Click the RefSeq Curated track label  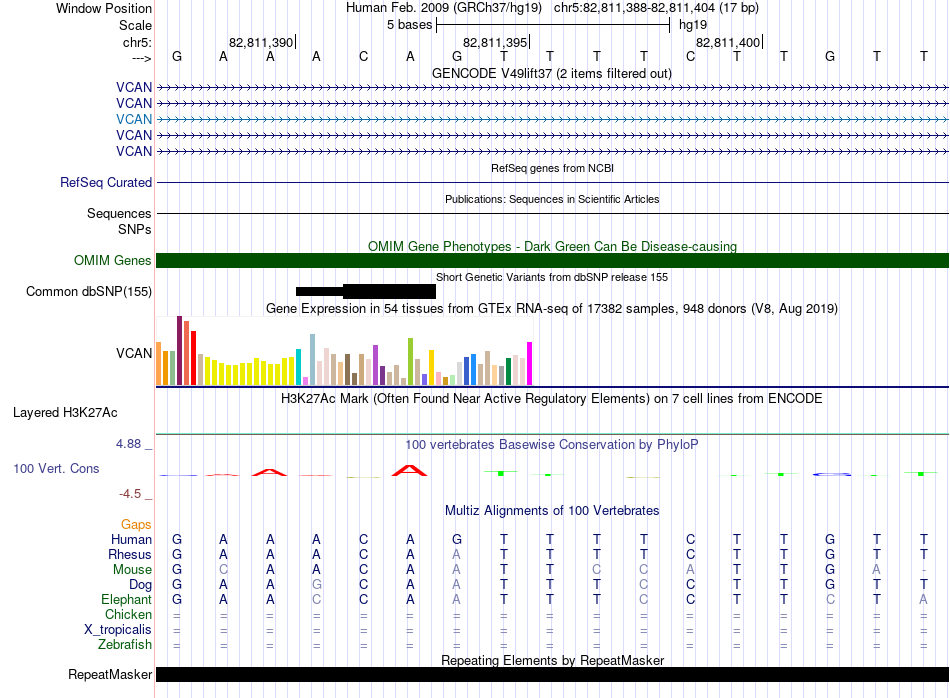tap(106, 182)
